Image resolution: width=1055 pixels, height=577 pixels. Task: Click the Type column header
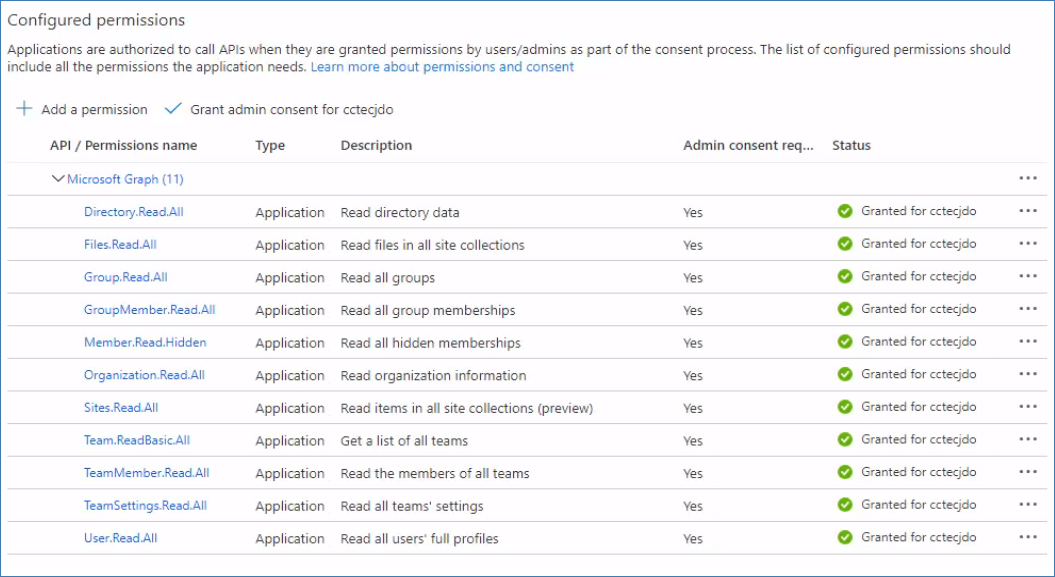[270, 145]
